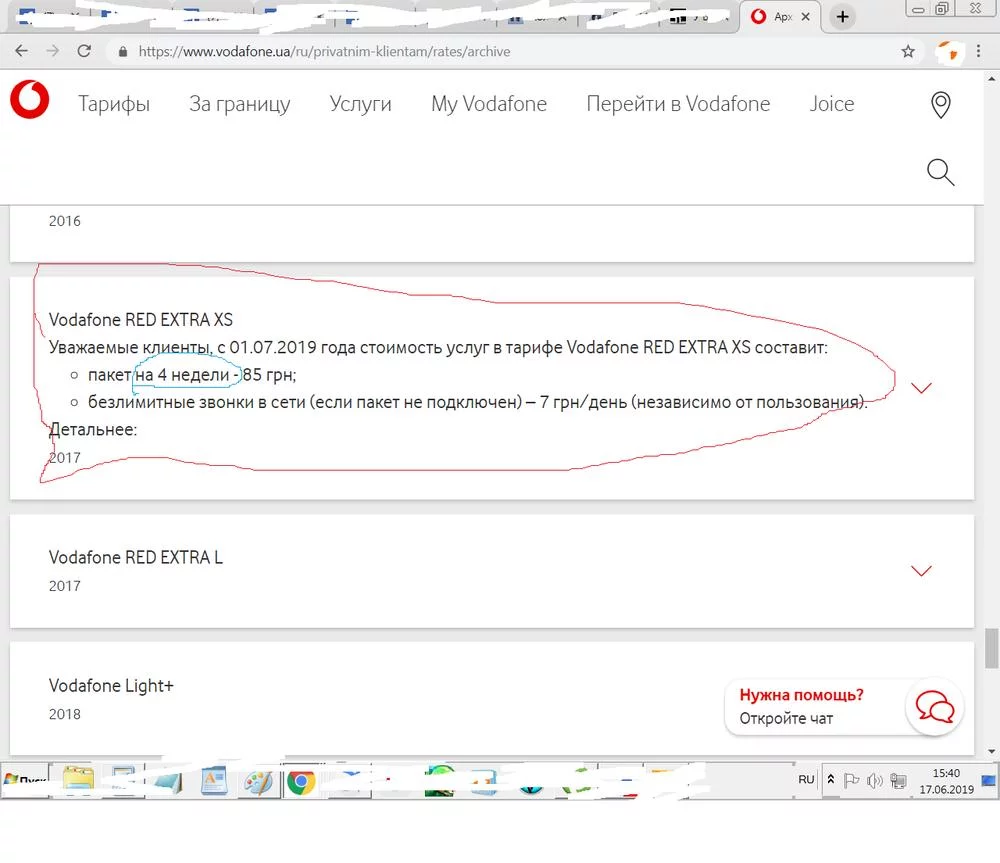
Task: Open Перейти в Vodafone menu item
Action: pos(679,103)
